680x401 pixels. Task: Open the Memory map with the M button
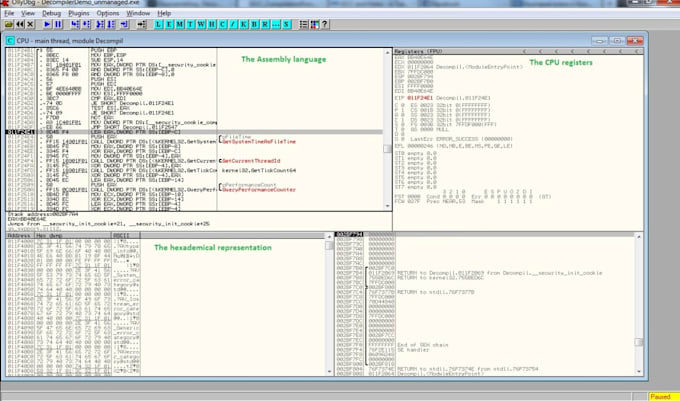(180, 24)
